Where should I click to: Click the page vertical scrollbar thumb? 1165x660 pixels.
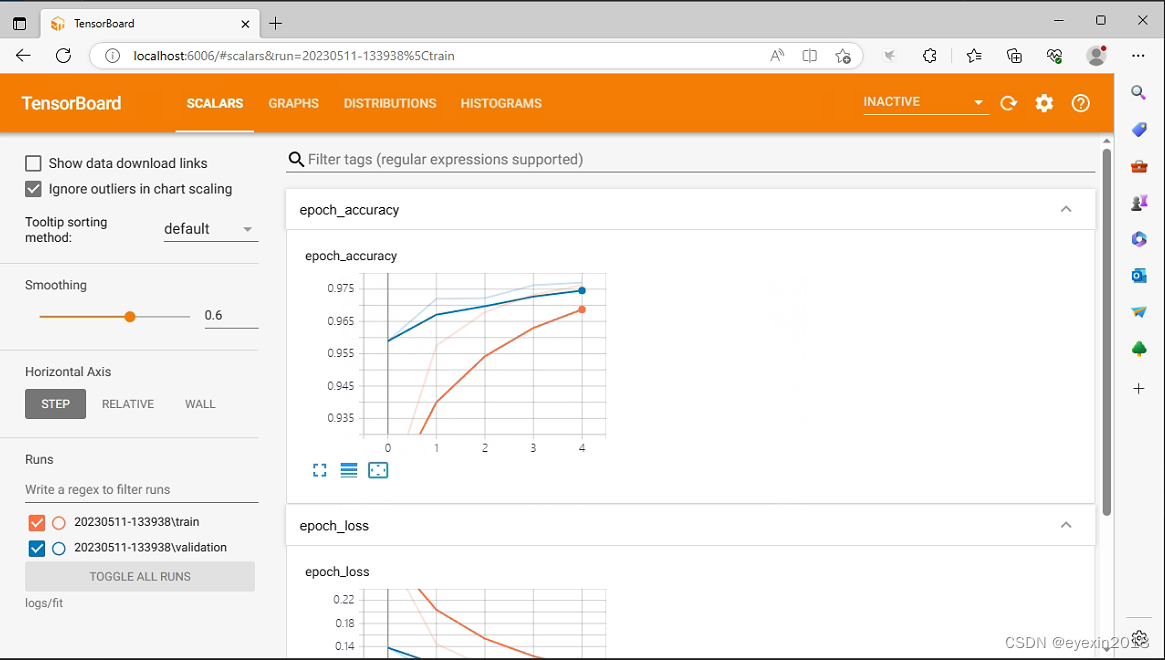(1106, 331)
